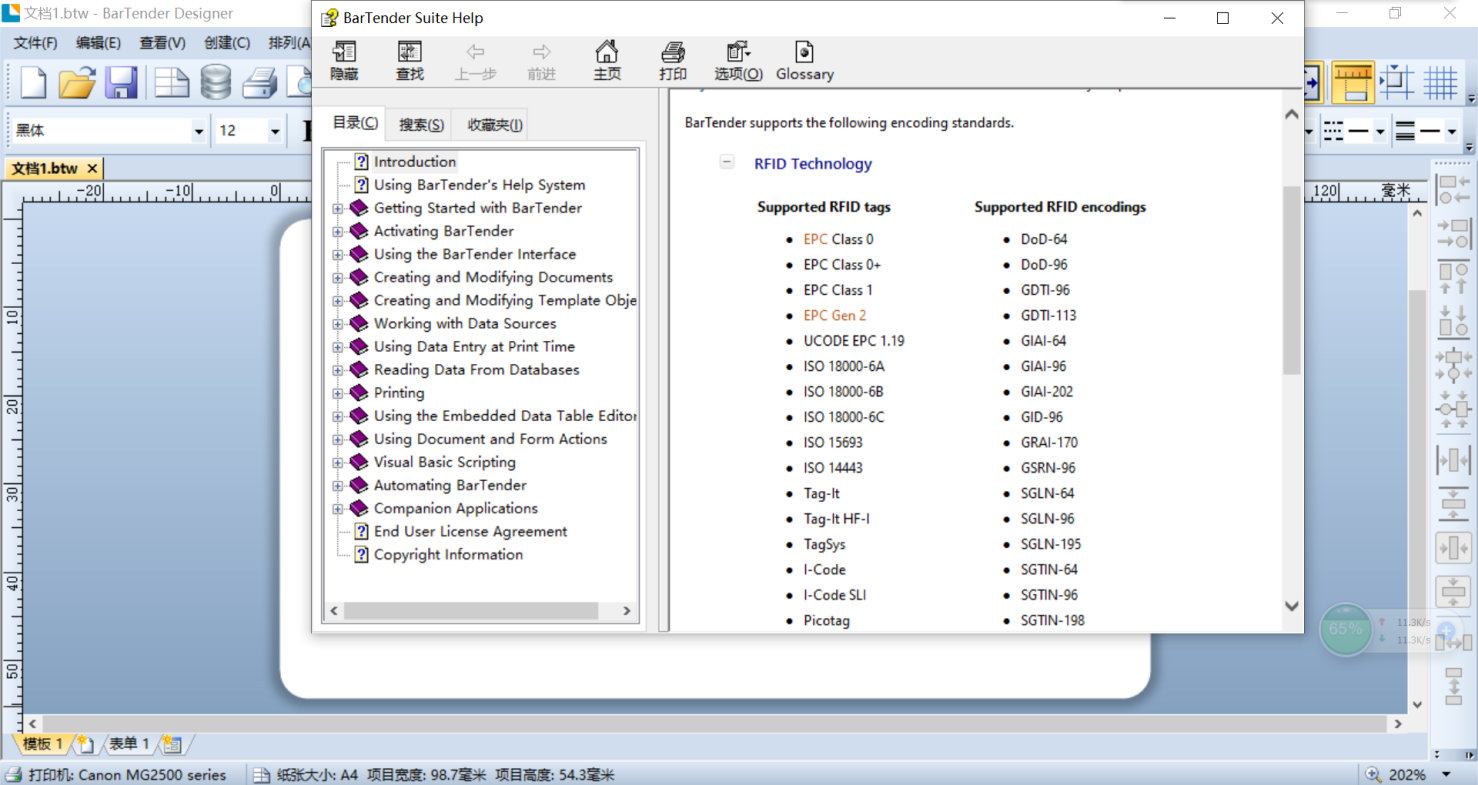
Task: Open the 黑体 font name dropdown
Action: tap(198, 131)
